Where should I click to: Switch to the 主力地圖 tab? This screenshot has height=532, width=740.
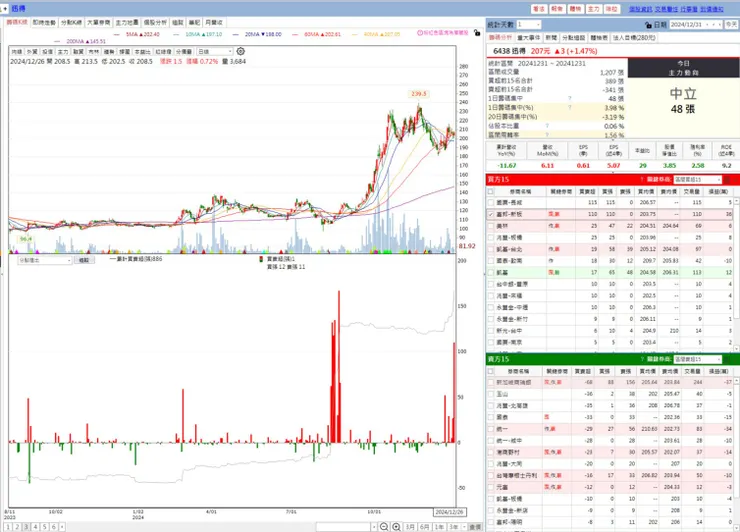[127, 22]
